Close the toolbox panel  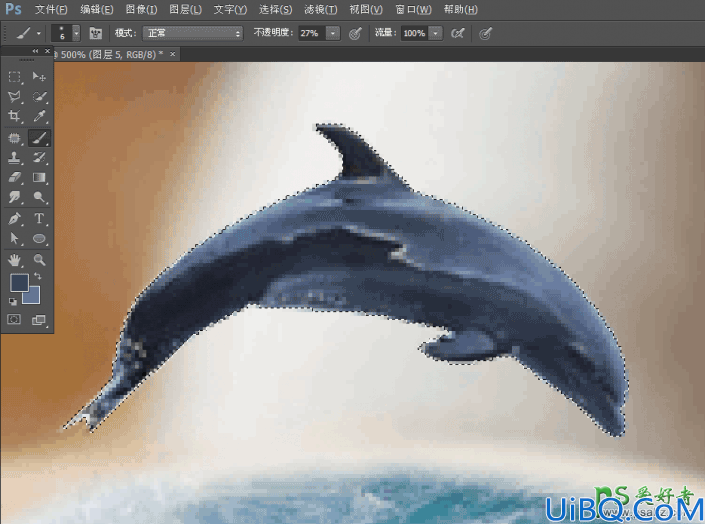pos(47,51)
